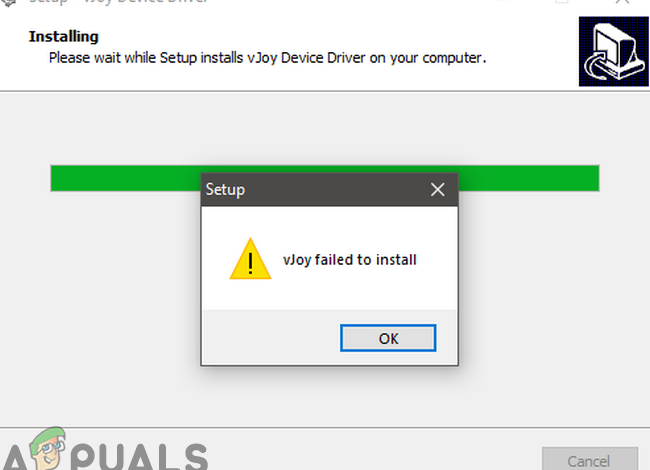Click the PUALS watermark lettering
650x470 pixels.
[x=139, y=458]
